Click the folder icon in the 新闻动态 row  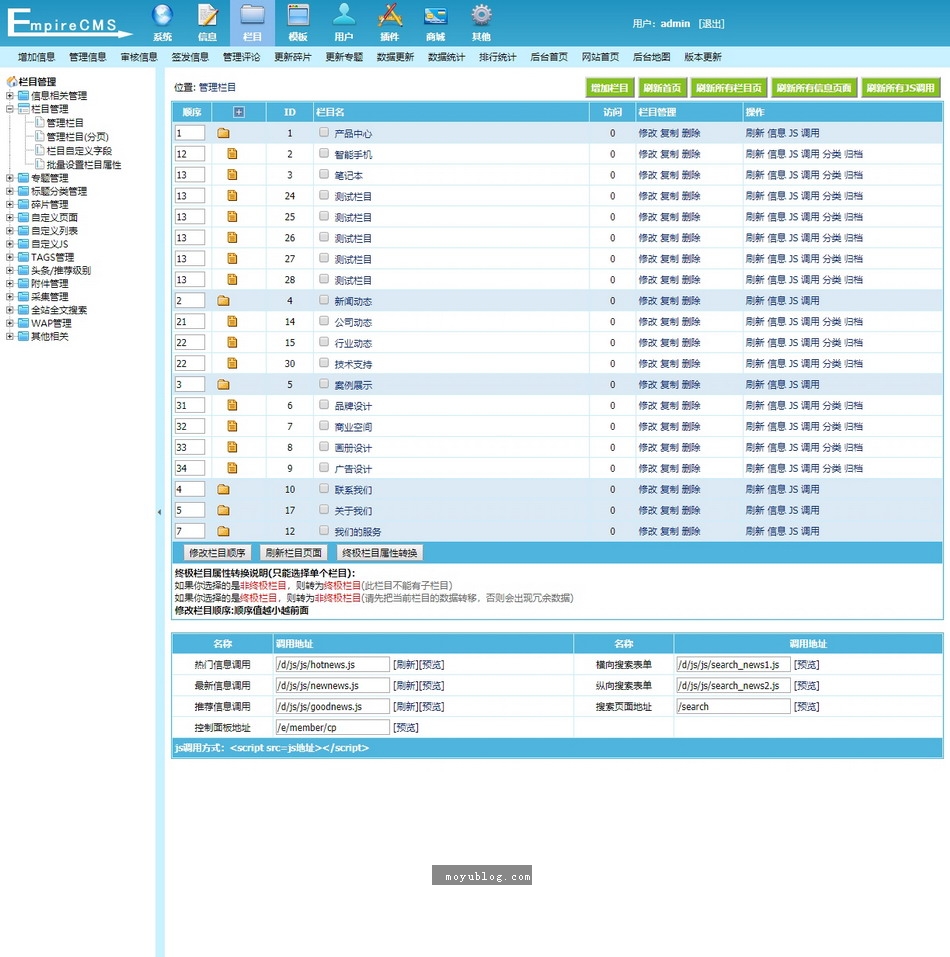coord(223,301)
